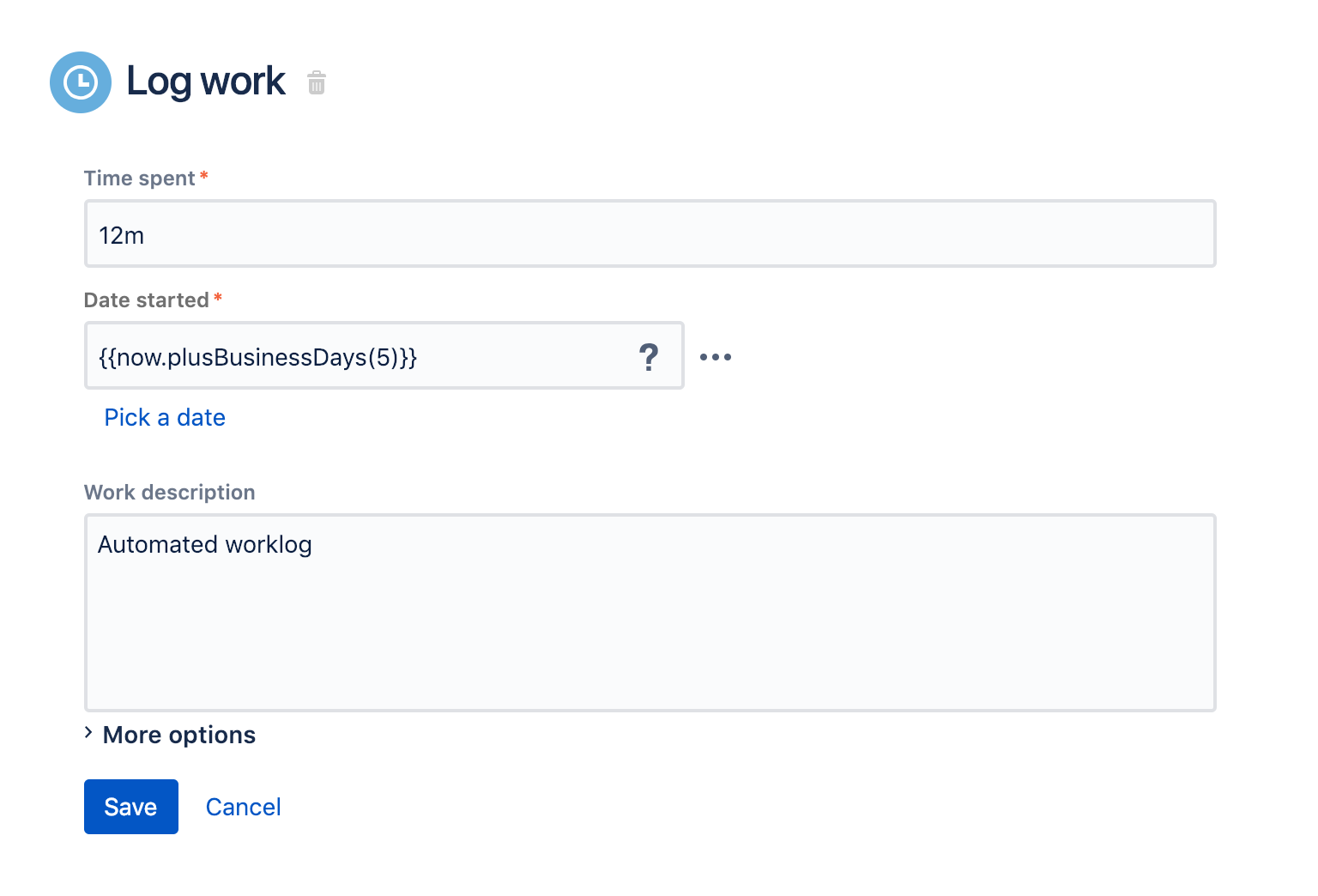Viewport: 1318px width, 896px height.
Task: Click the Automated worklog text
Action: (x=205, y=545)
